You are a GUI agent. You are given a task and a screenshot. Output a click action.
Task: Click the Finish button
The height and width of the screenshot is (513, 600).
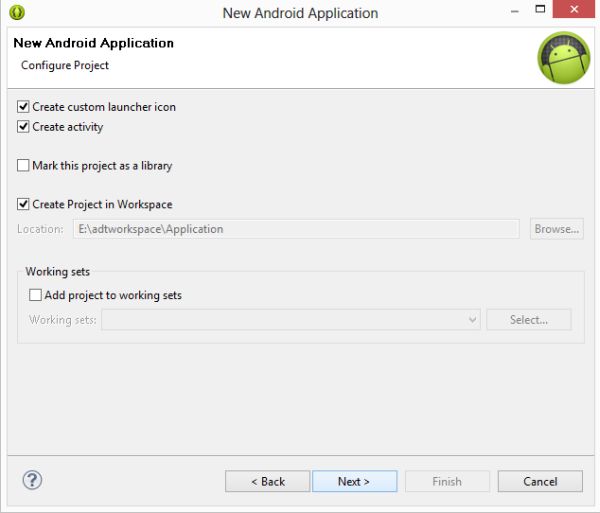click(x=447, y=481)
